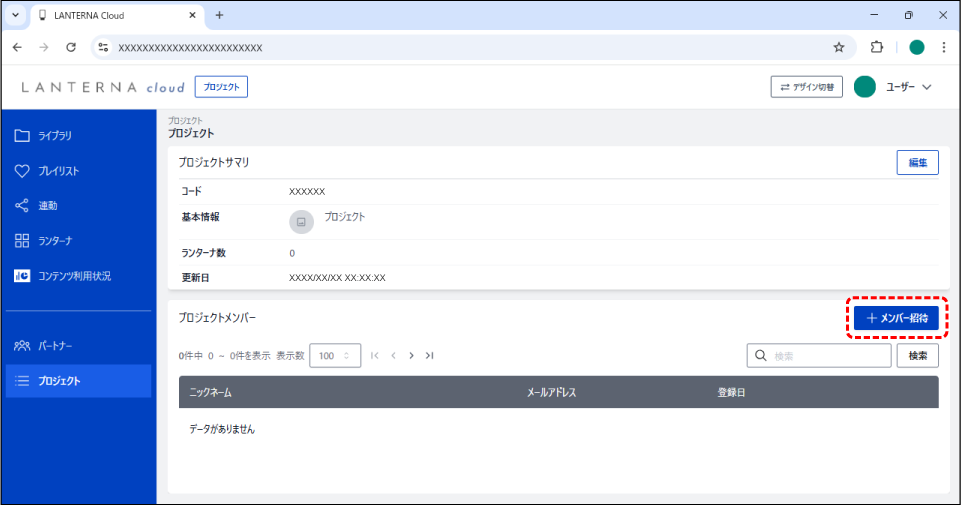The width and height of the screenshot is (961, 505).
Task: Click the heart Playlist icon
Action: click(x=22, y=171)
